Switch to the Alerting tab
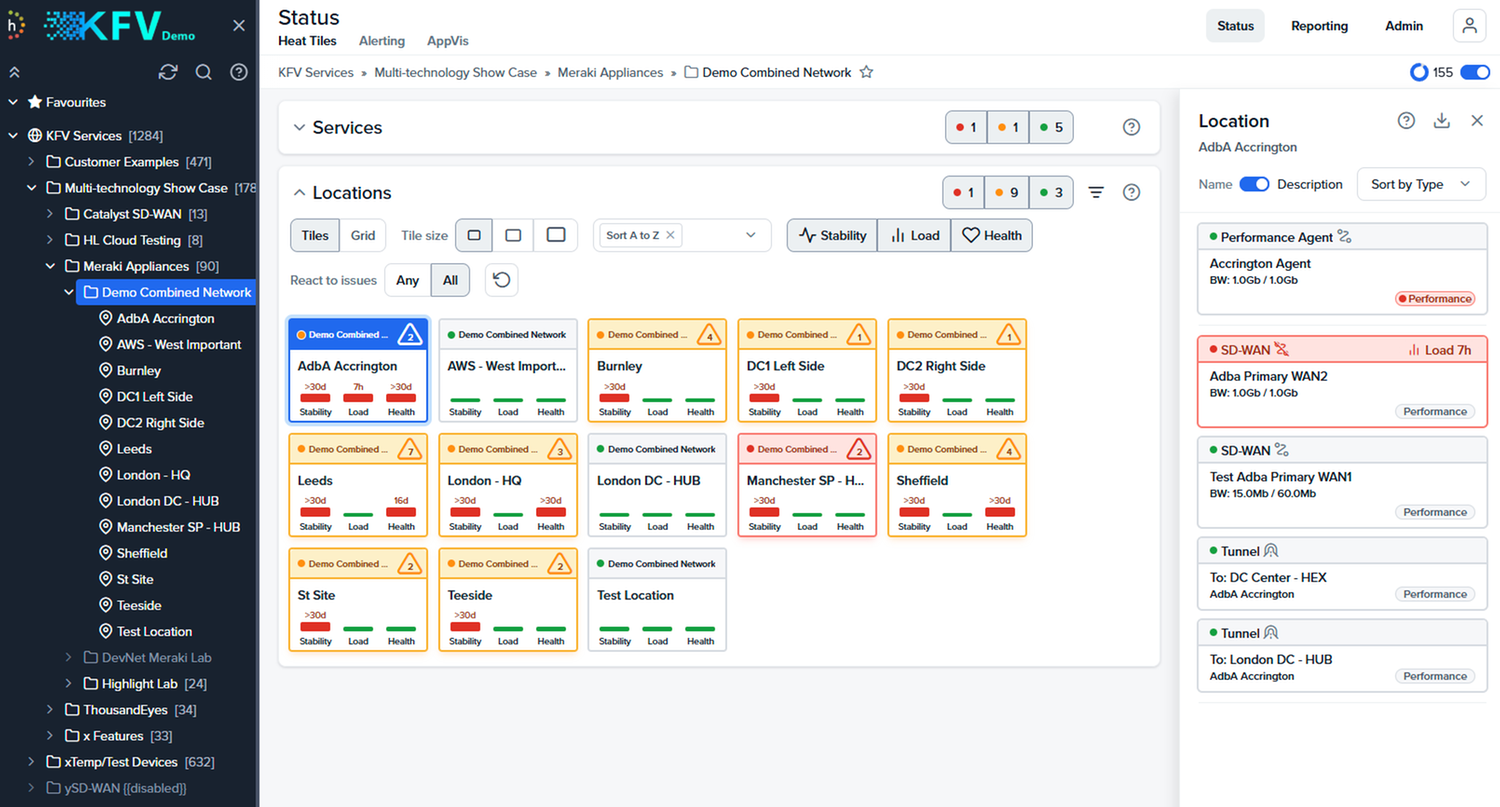This screenshot has height=807, width=1500. coord(382,41)
